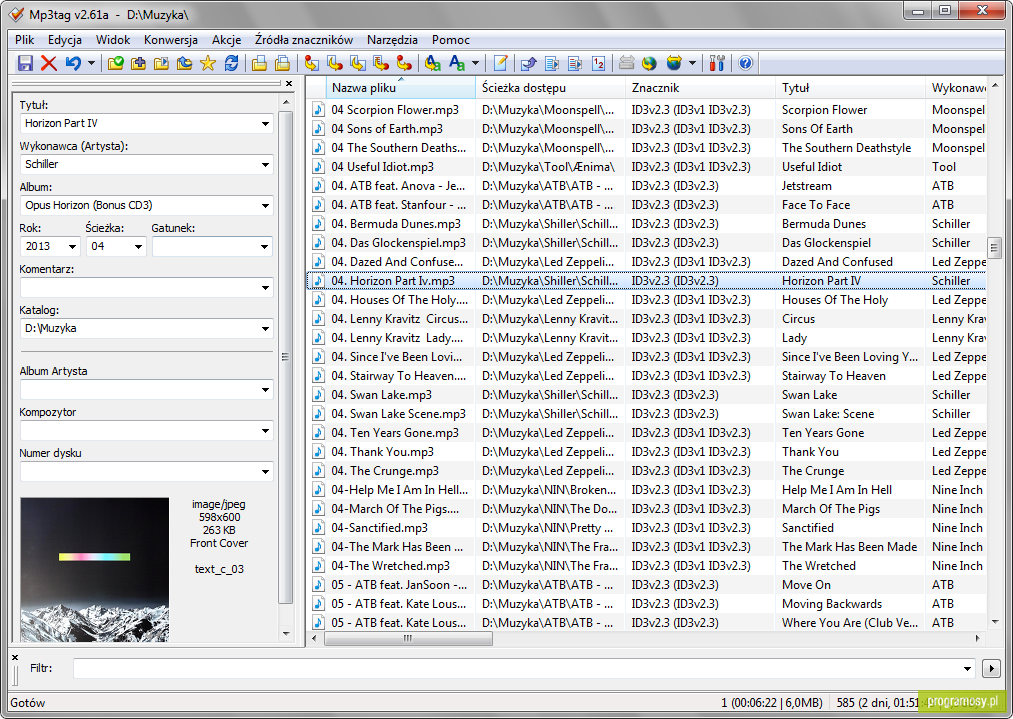Viewport: 1013px width, 719px height.
Task: Click the yellow star Favorites icon
Action: coord(208,63)
